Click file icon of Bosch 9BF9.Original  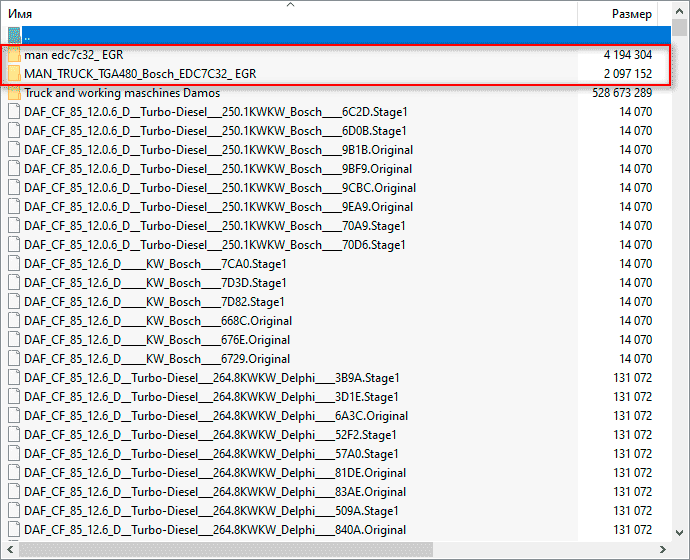(14, 169)
